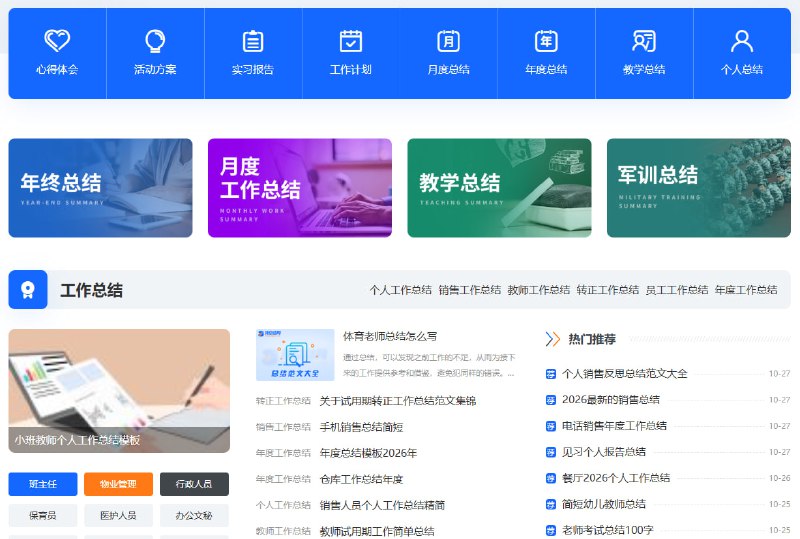The width and height of the screenshot is (800, 539).
Task: Open 个人销售反思总结范文大全 recommendation
Action: tap(624, 374)
